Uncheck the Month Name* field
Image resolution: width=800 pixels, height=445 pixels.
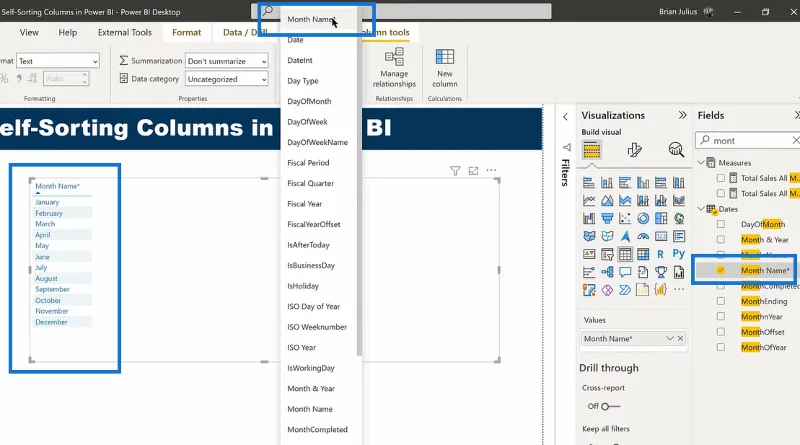tap(720, 270)
